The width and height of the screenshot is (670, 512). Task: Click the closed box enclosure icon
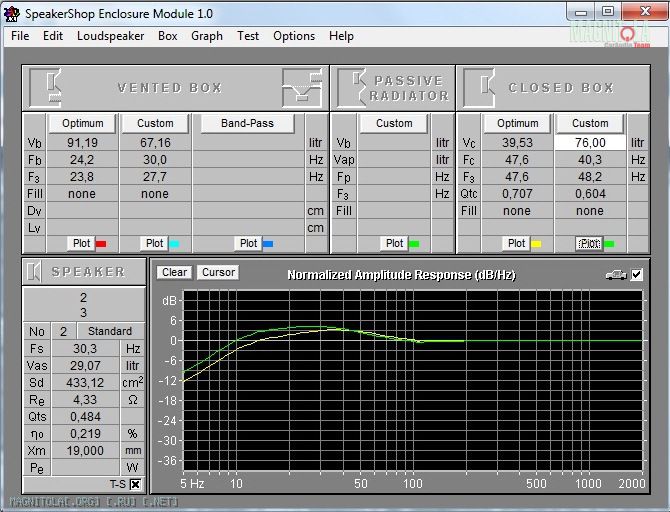(479, 87)
